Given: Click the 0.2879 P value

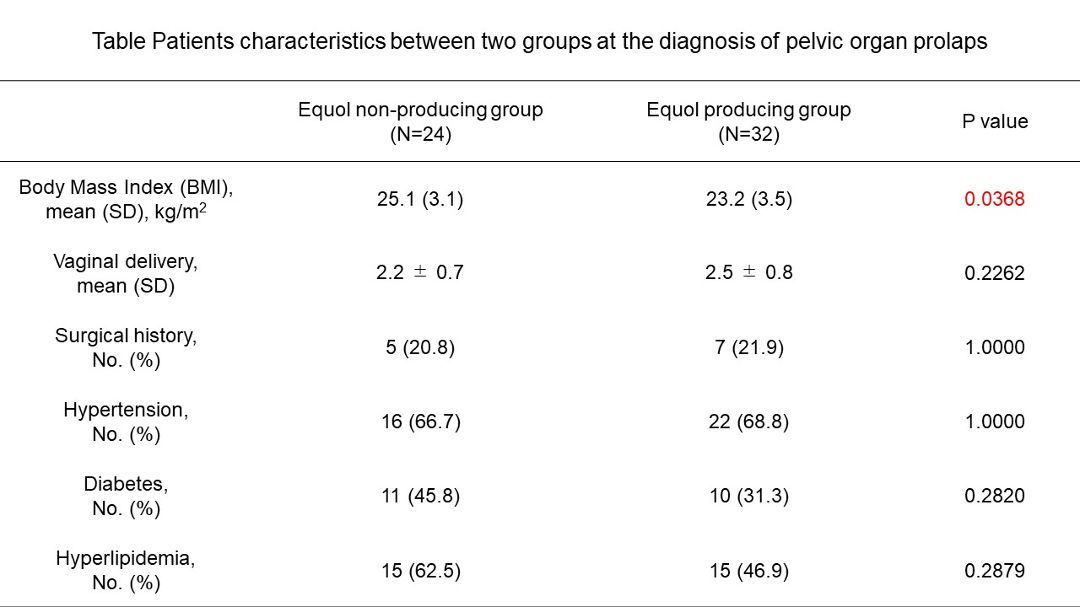Looking at the screenshot, I should tap(994, 570).
